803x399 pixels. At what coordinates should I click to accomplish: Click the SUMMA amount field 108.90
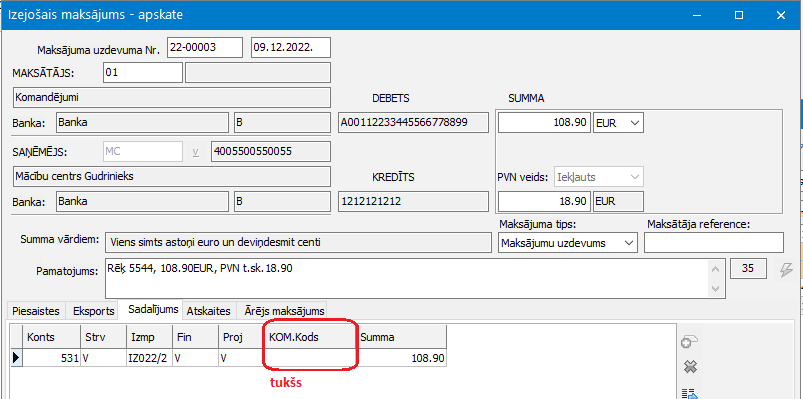[x=544, y=123]
